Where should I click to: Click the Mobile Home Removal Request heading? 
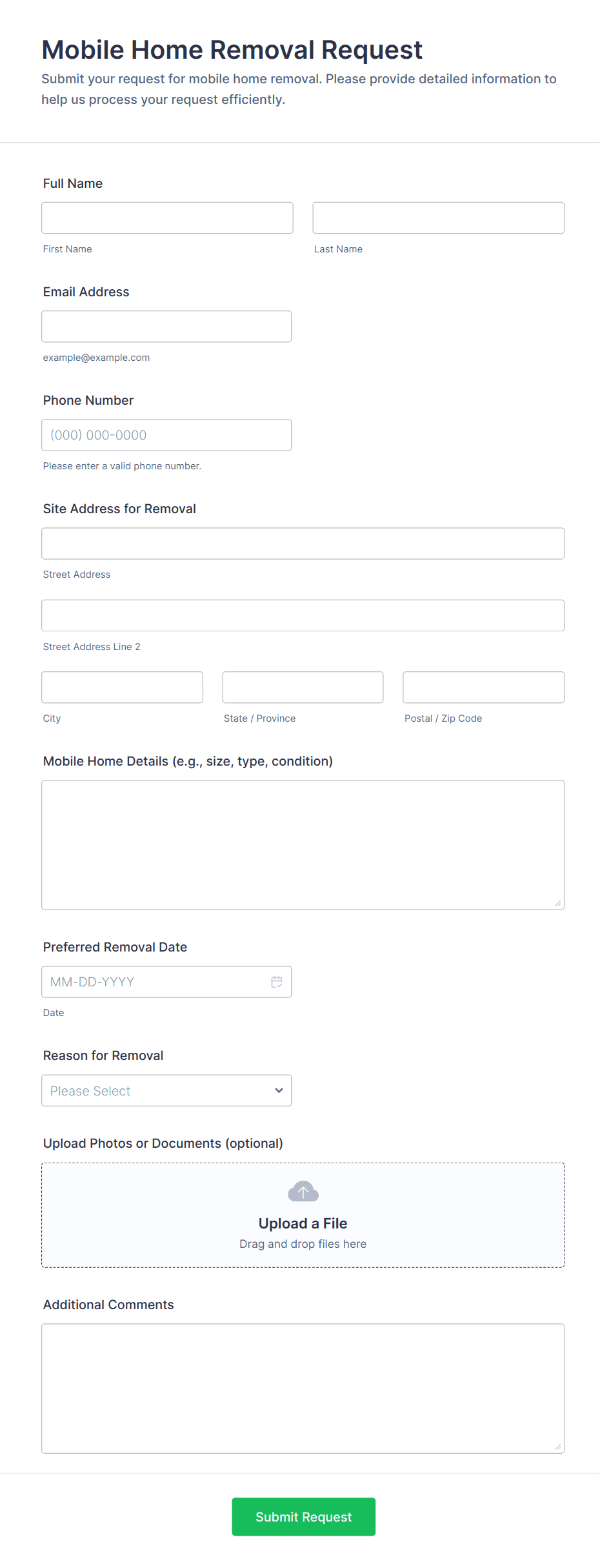[x=232, y=49]
